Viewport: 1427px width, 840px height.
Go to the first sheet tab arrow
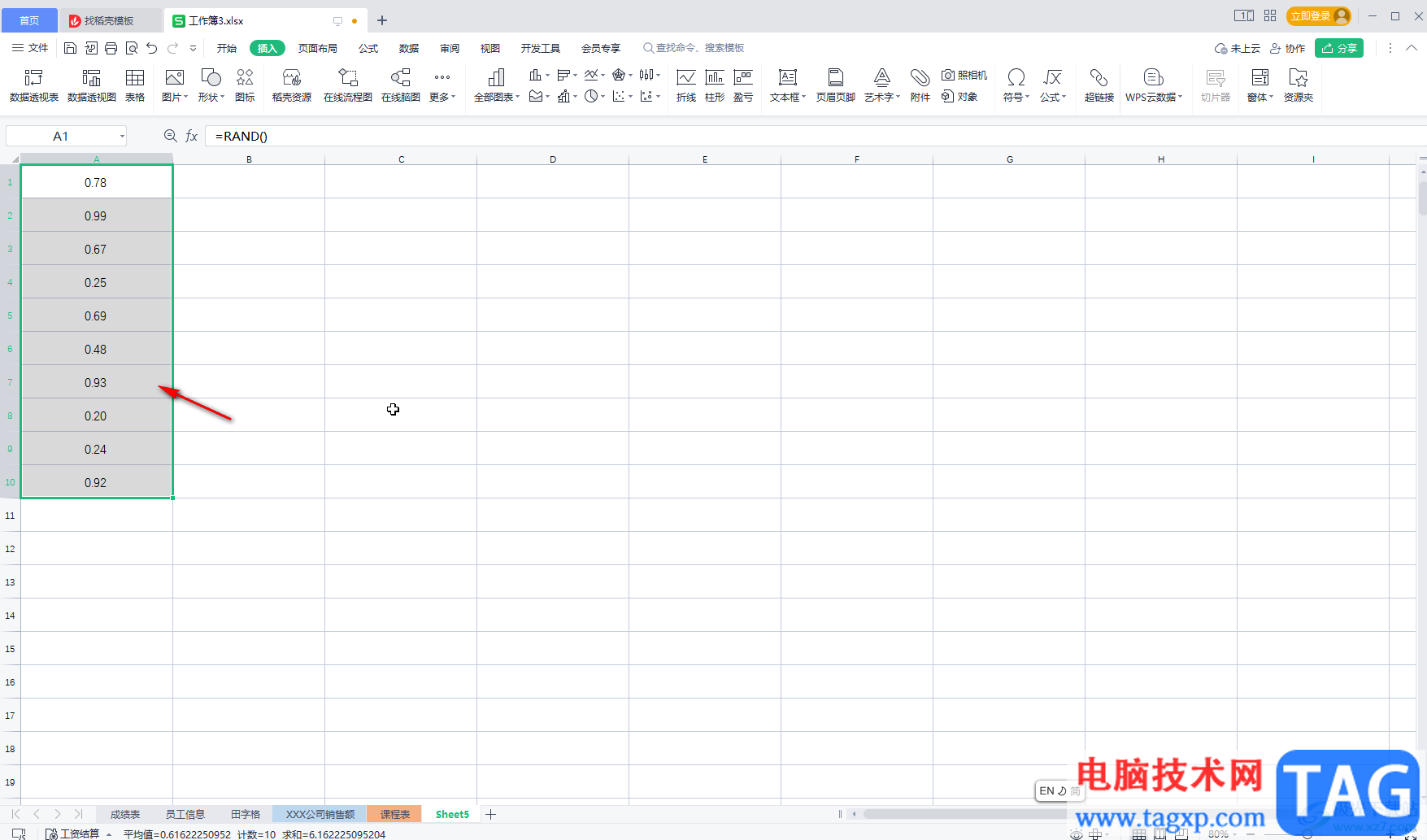tap(15, 814)
